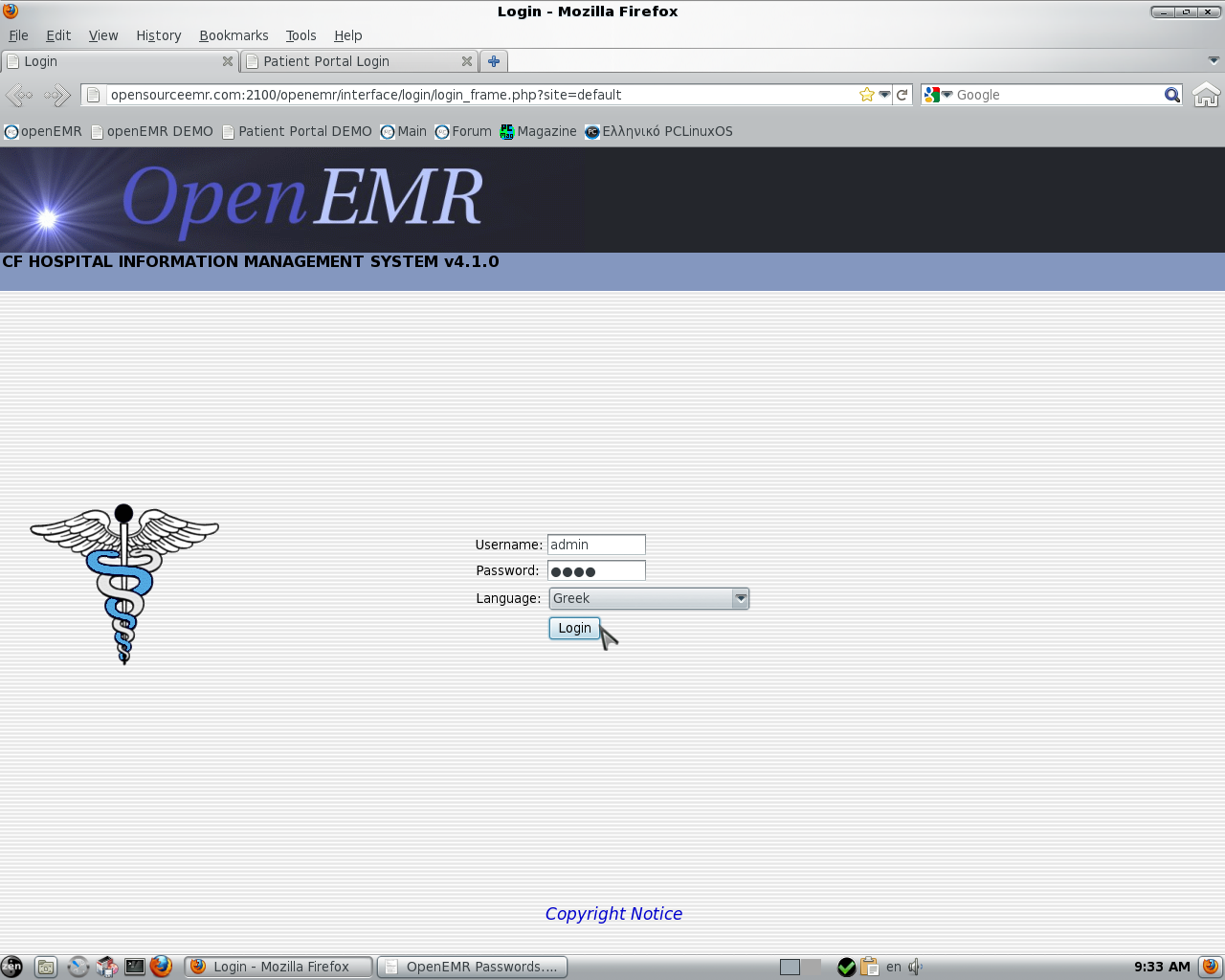The height and width of the screenshot is (980, 1225).
Task: Click the Firefox icon in title bar
Action: (11, 11)
